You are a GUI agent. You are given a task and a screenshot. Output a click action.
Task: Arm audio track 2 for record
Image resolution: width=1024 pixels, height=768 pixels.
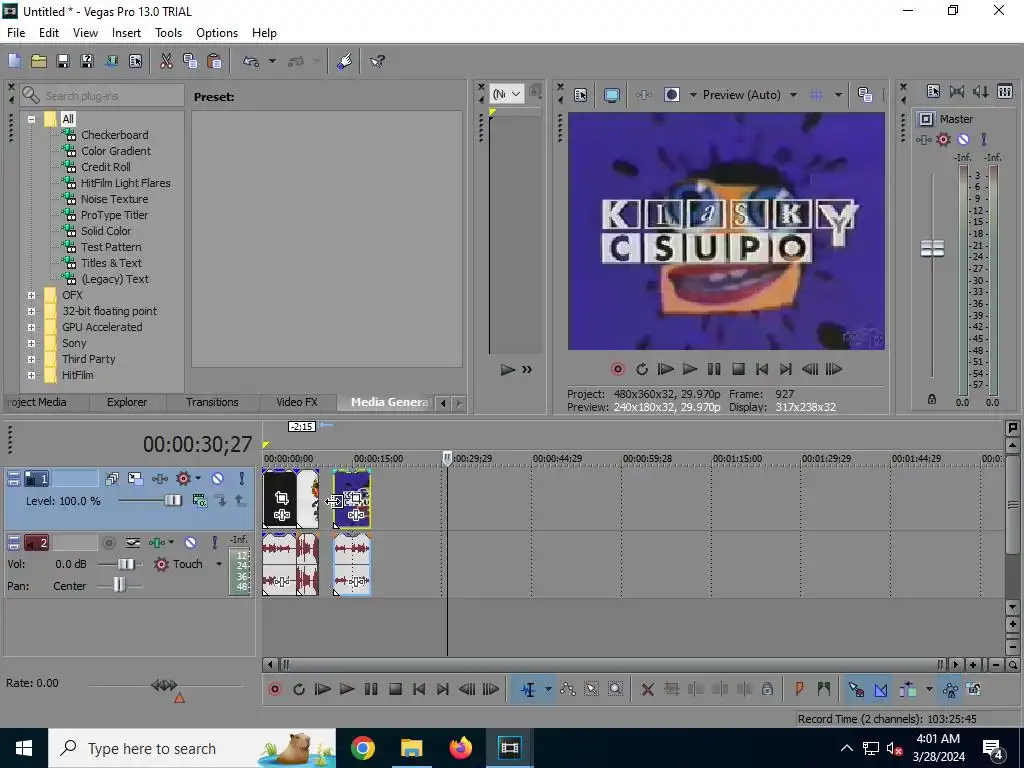(109, 543)
